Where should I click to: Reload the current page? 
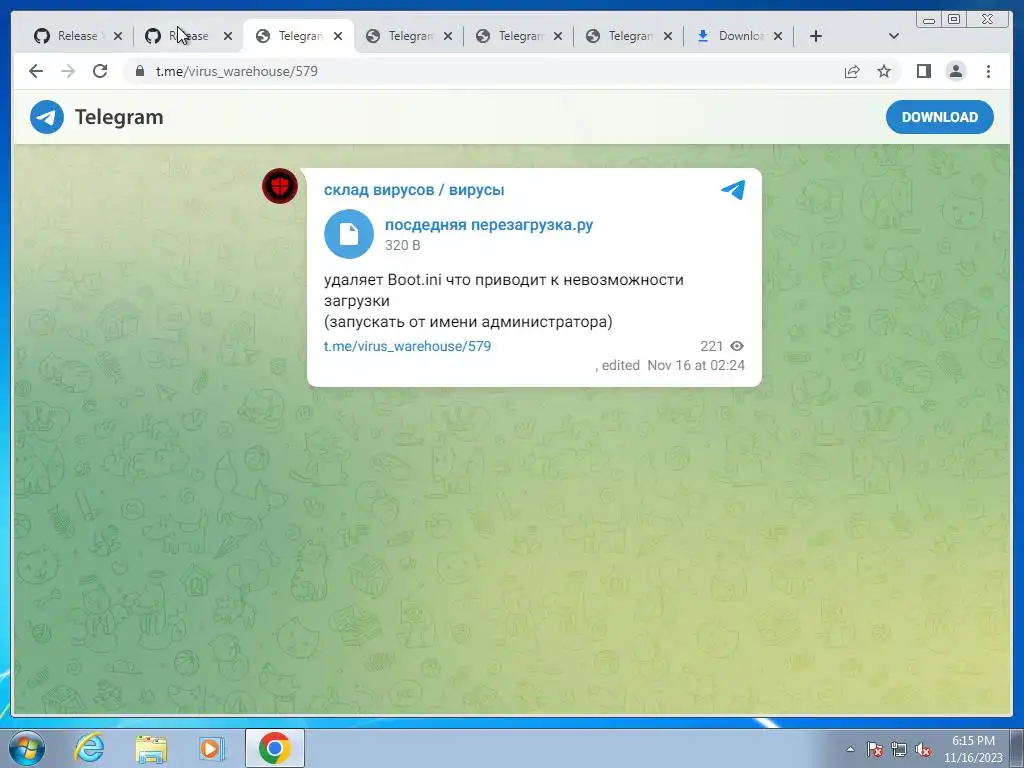[x=100, y=71]
